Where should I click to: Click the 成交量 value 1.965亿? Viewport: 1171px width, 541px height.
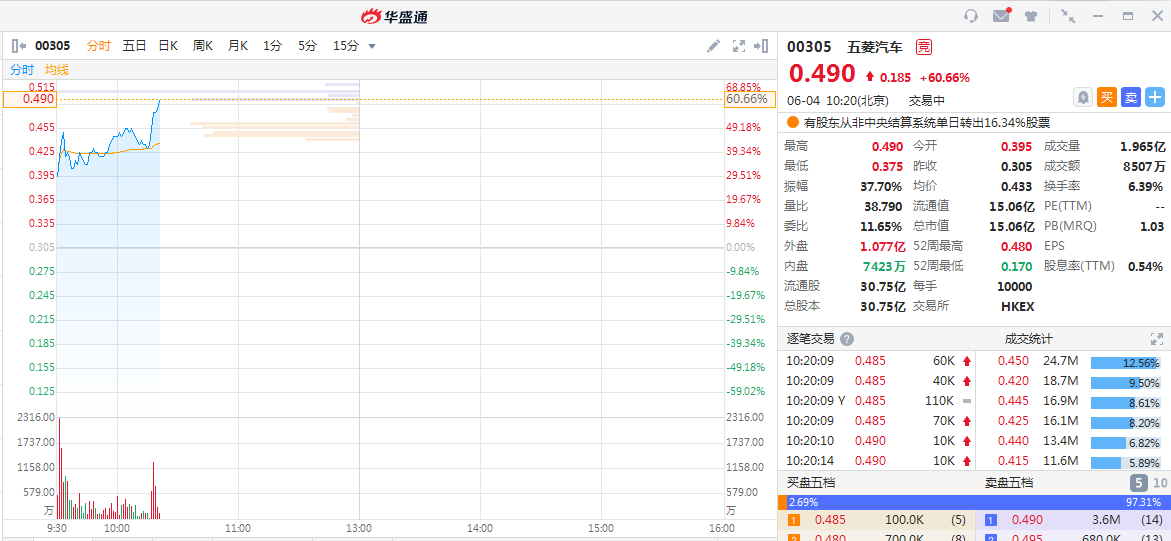pos(1143,146)
